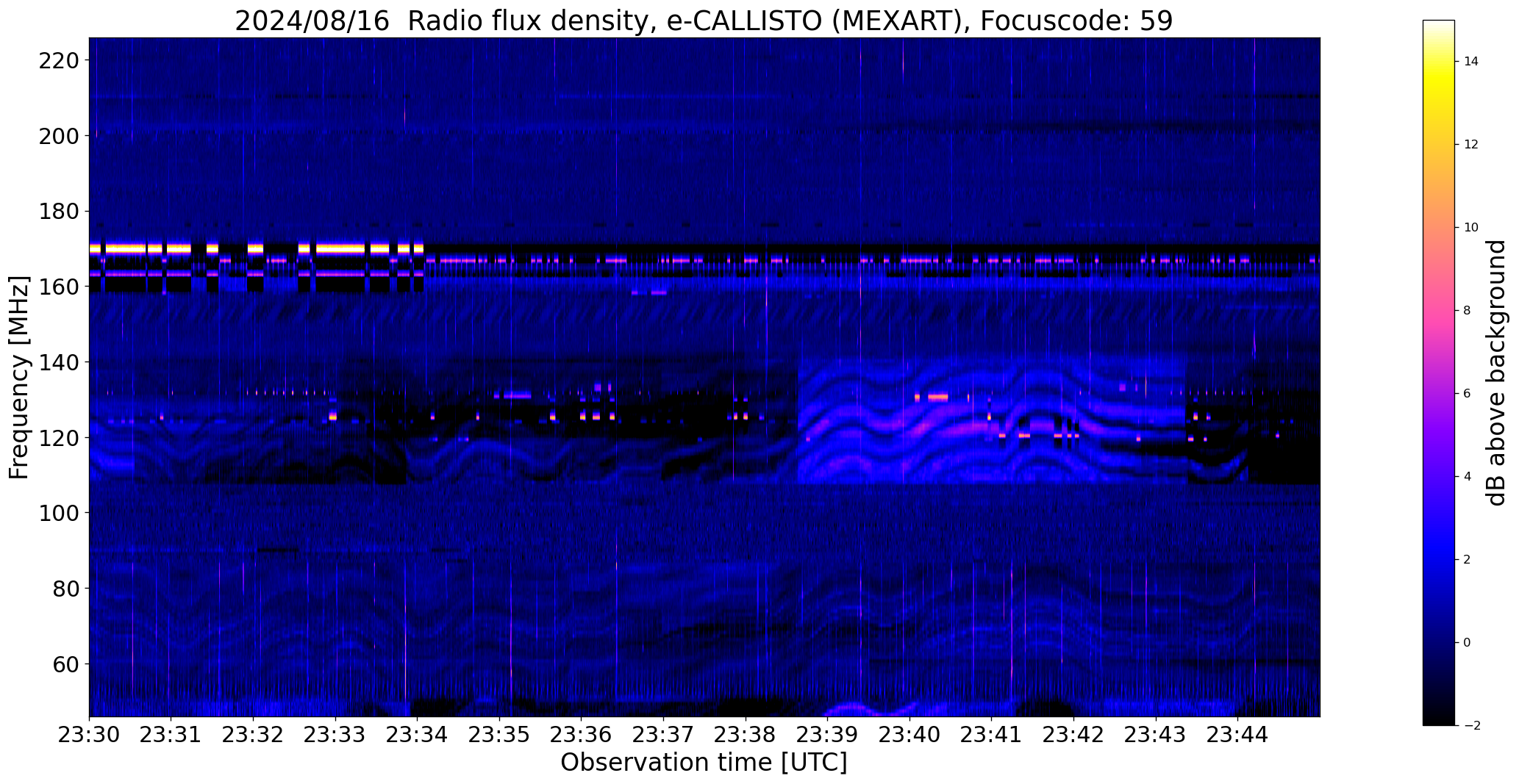Click the 23:35 time tick label
The width and height of the screenshot is (1519, 784).
click(x=499, y=735)
